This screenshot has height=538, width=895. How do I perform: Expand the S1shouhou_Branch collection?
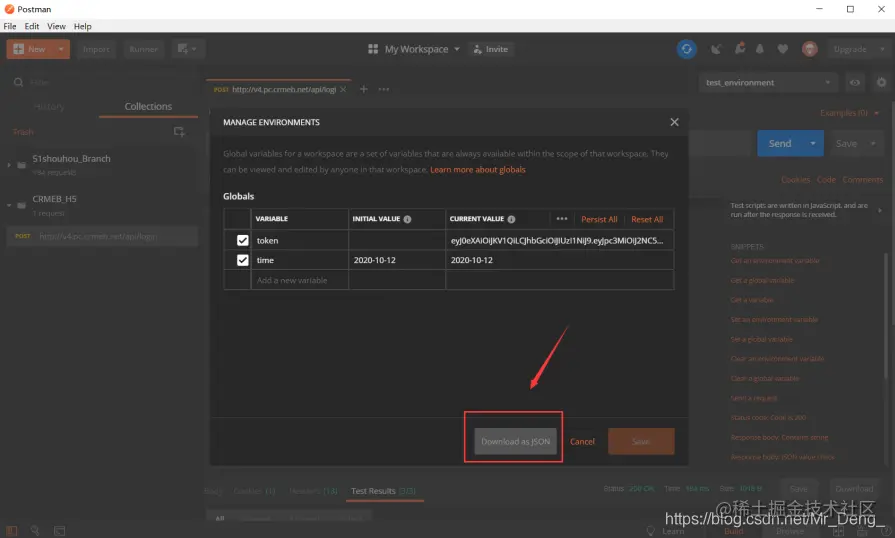tap(9, 165)
